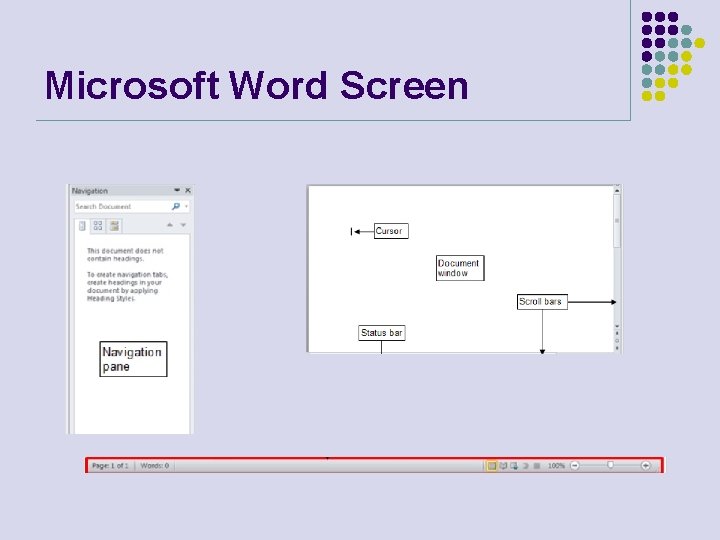Open word count via "Words: 0"
Viewport: 720px width, 540px height.
click(155, 466)
